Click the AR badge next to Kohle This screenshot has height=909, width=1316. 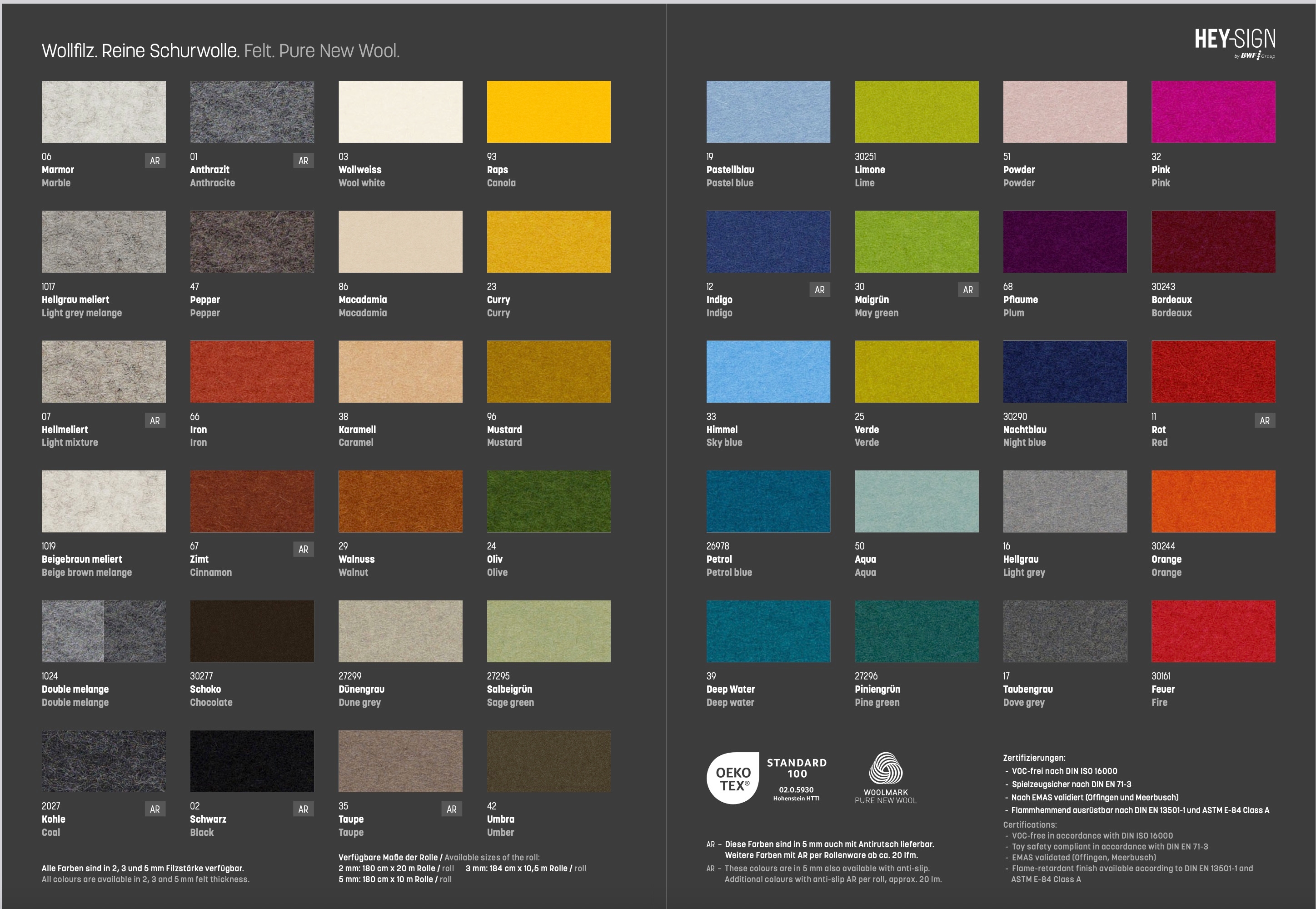pos(155,809)
